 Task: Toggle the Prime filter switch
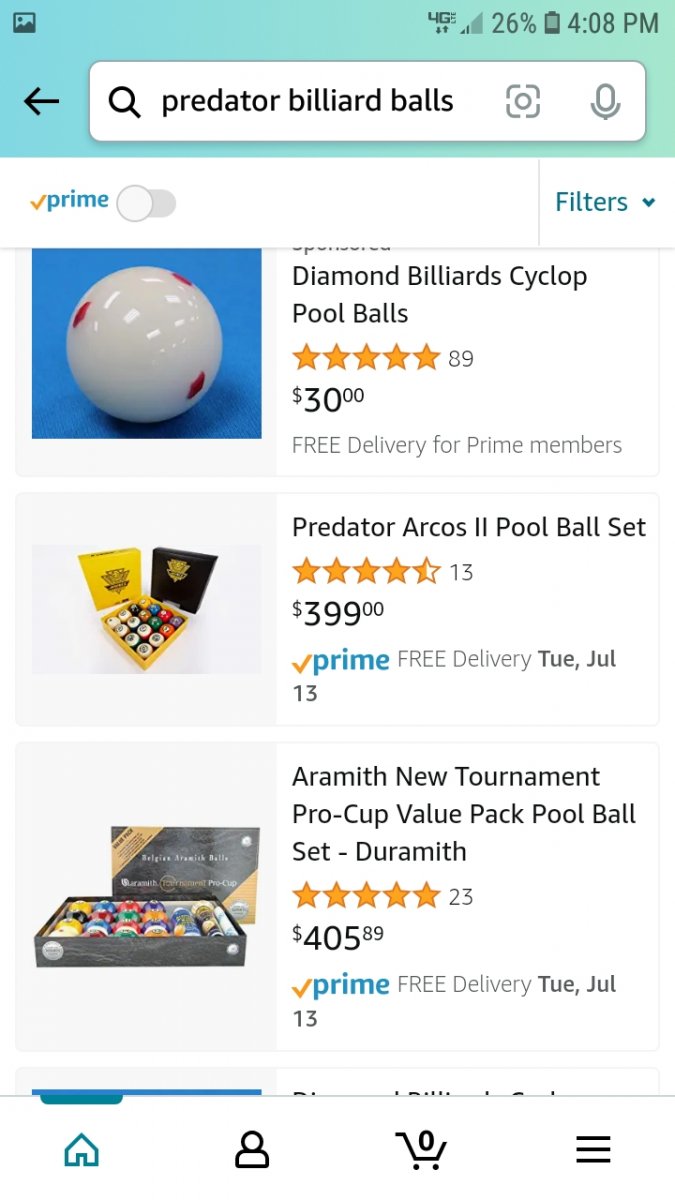coord(146,203)
